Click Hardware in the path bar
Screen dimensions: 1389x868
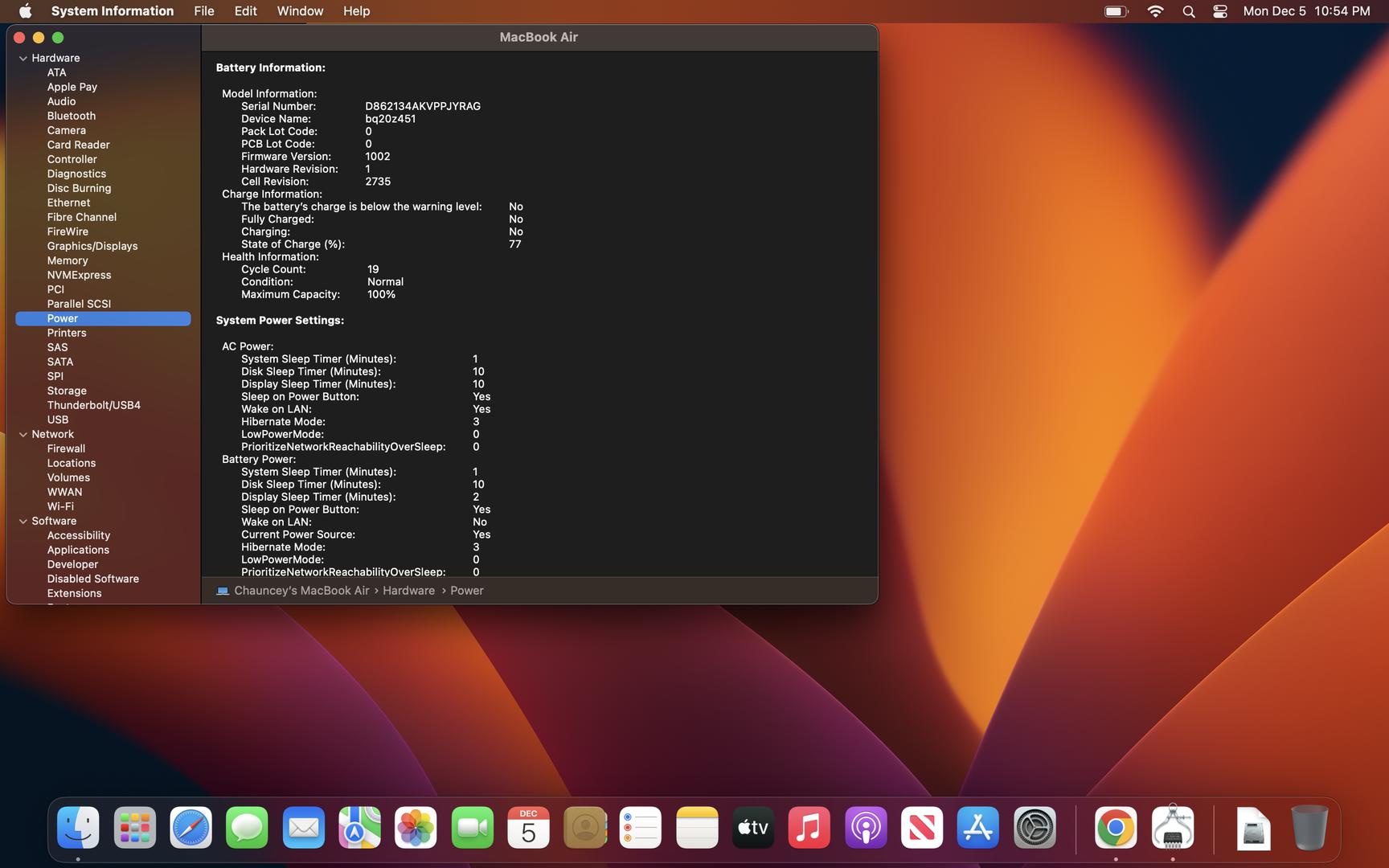tap(408, 591)
